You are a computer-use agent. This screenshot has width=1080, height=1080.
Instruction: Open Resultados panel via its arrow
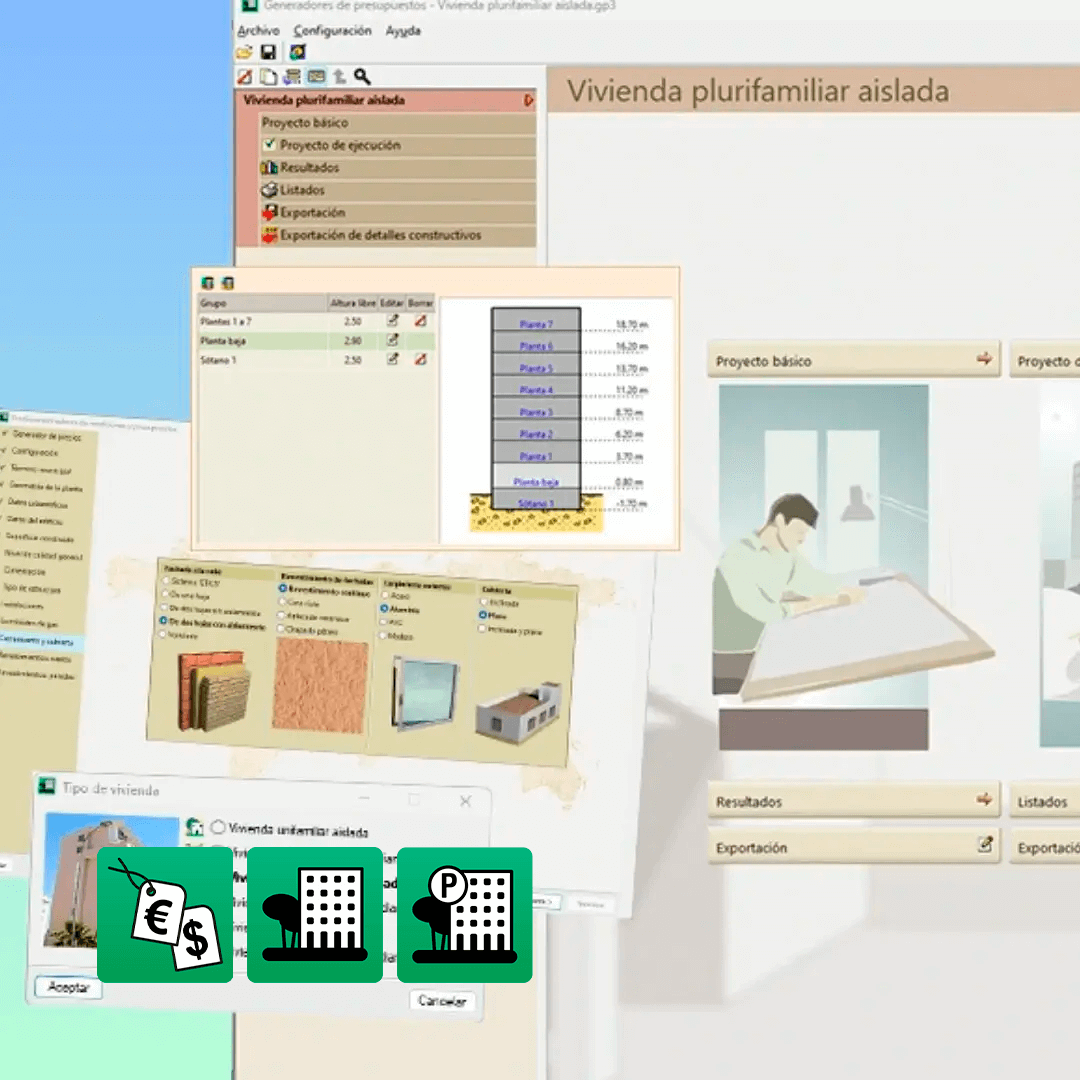coord(984,800)
